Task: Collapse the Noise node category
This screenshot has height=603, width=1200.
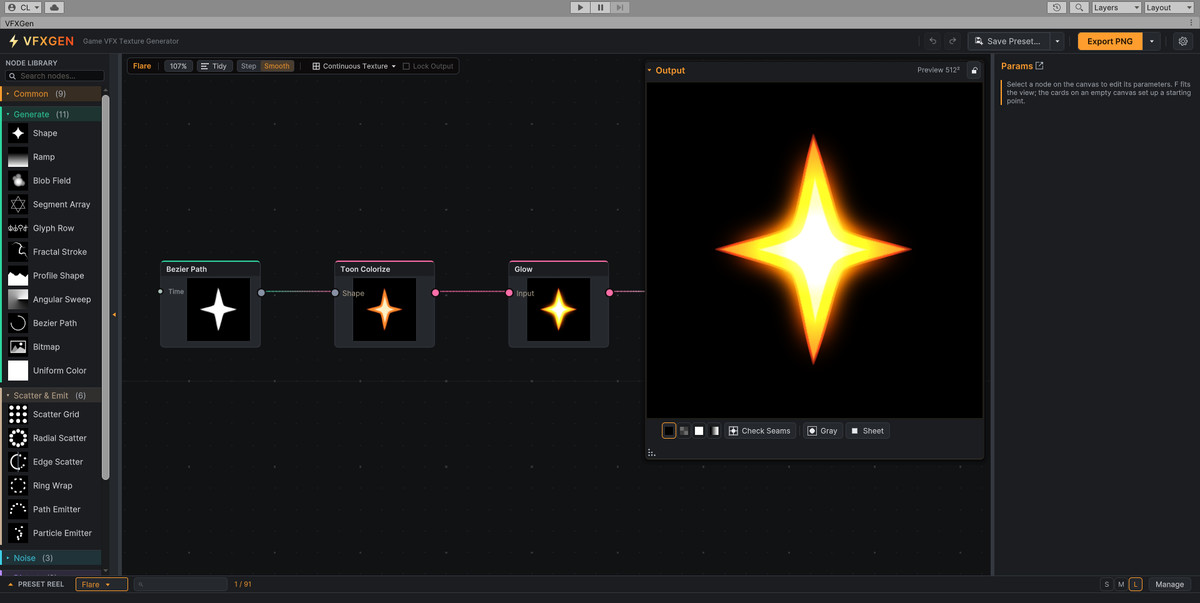Action: tap(52, 558)
